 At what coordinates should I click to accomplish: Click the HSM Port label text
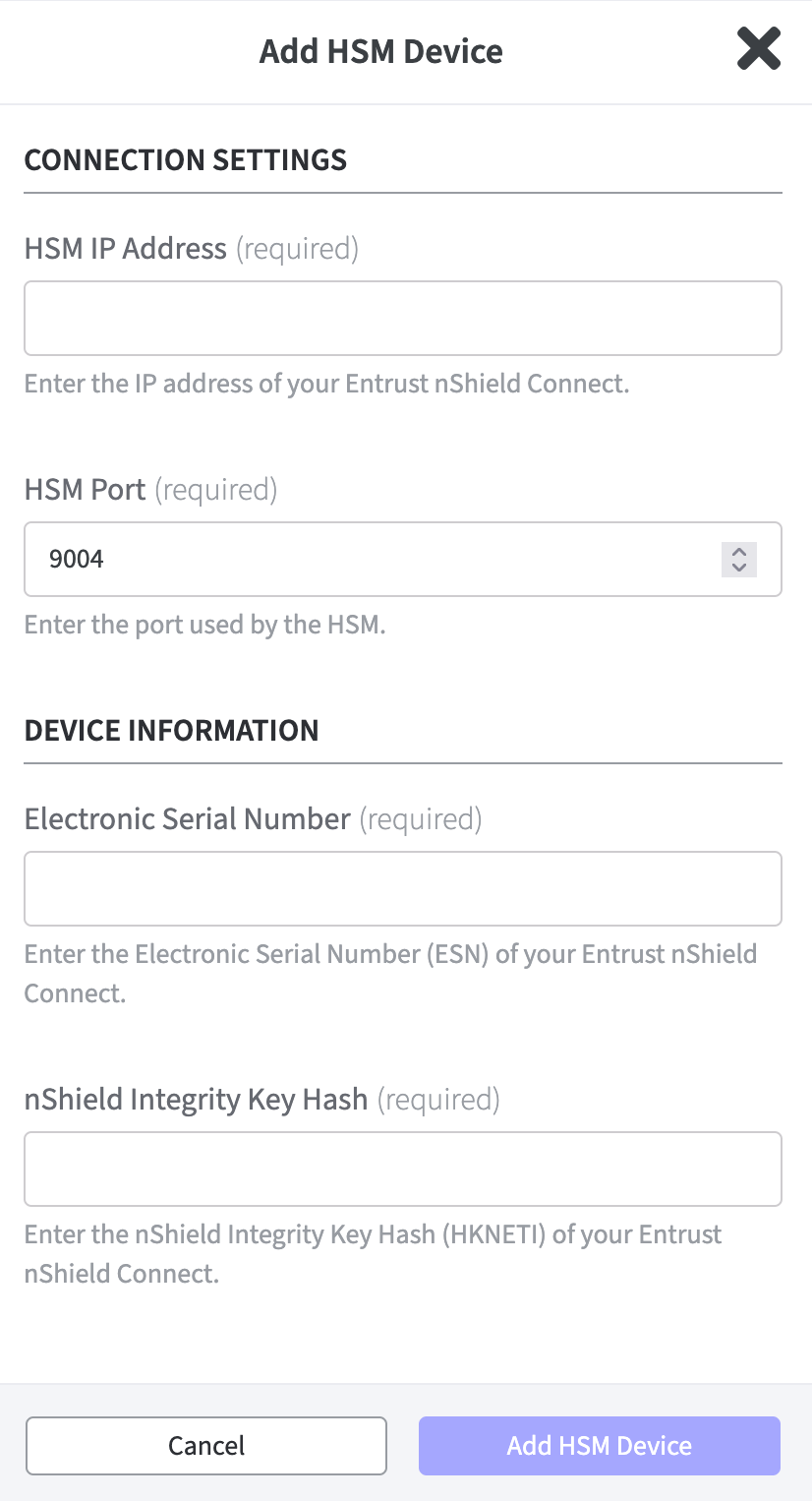(x=86, y=490)
